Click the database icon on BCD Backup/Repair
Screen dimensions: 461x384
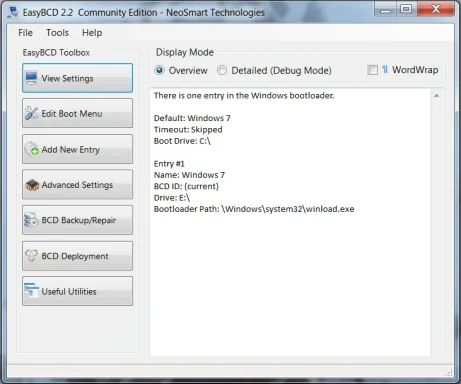click(31, 220)
